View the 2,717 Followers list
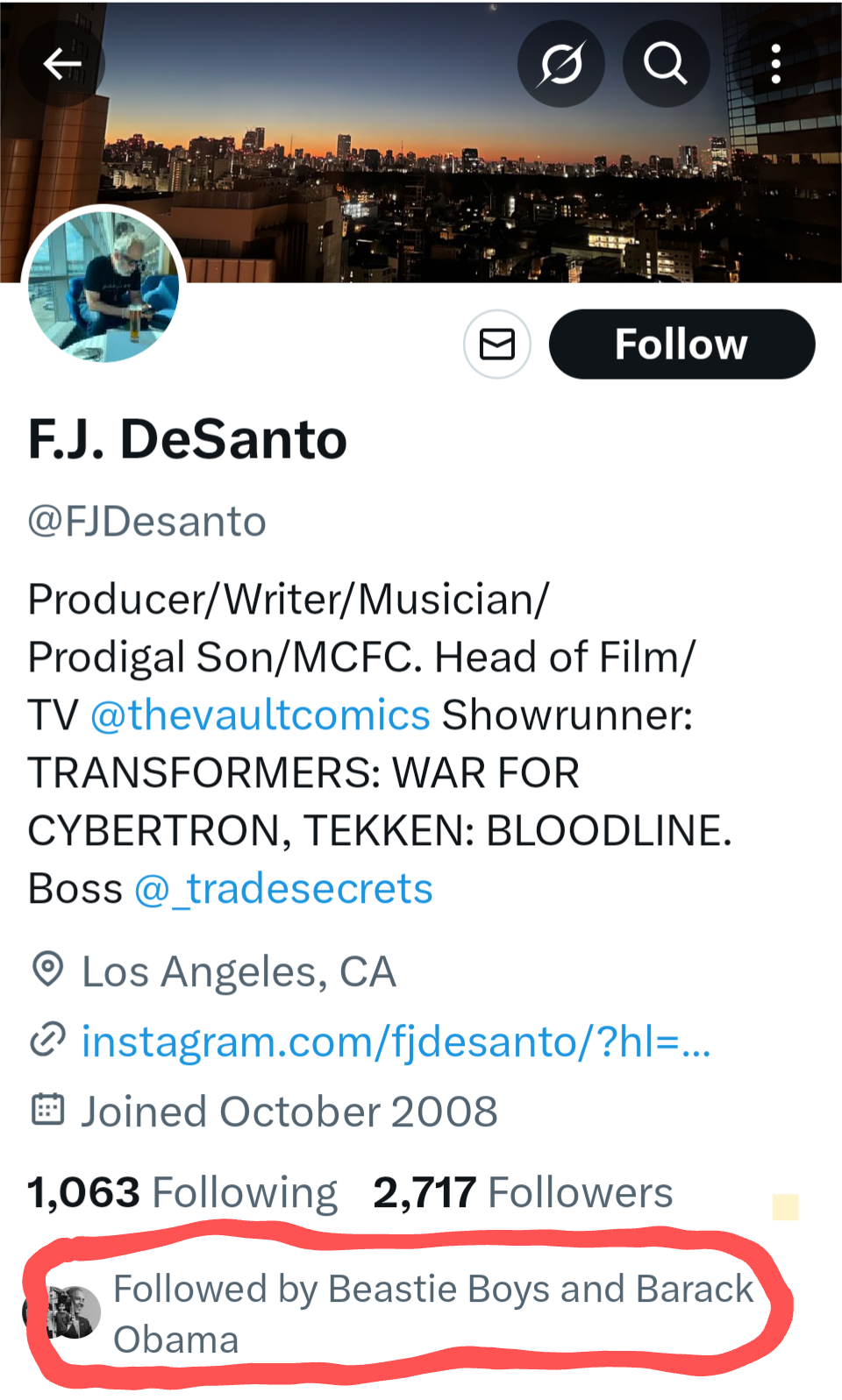Image resolution: width=842 pixels, height=1400 pixels. [x=523, y=1192]
